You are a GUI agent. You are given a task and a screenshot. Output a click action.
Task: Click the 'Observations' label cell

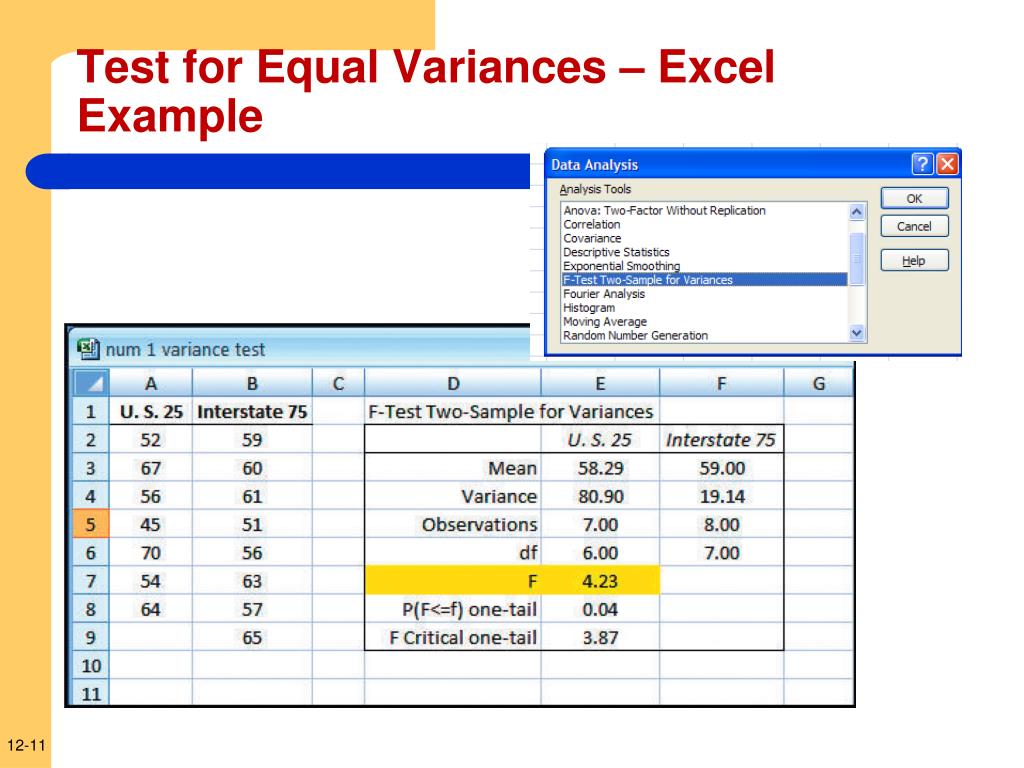453,524
